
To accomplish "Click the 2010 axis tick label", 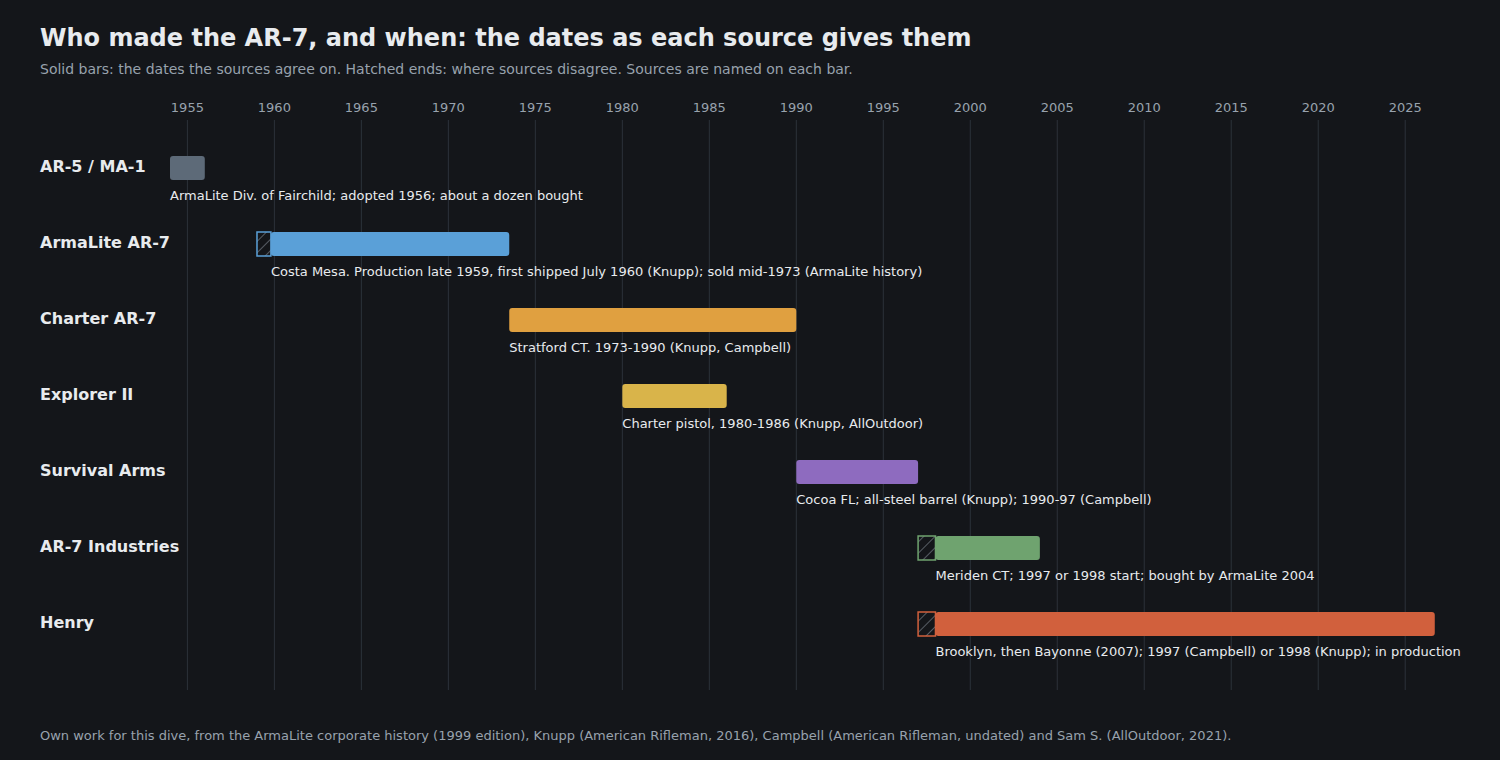I will [1144, 108].
